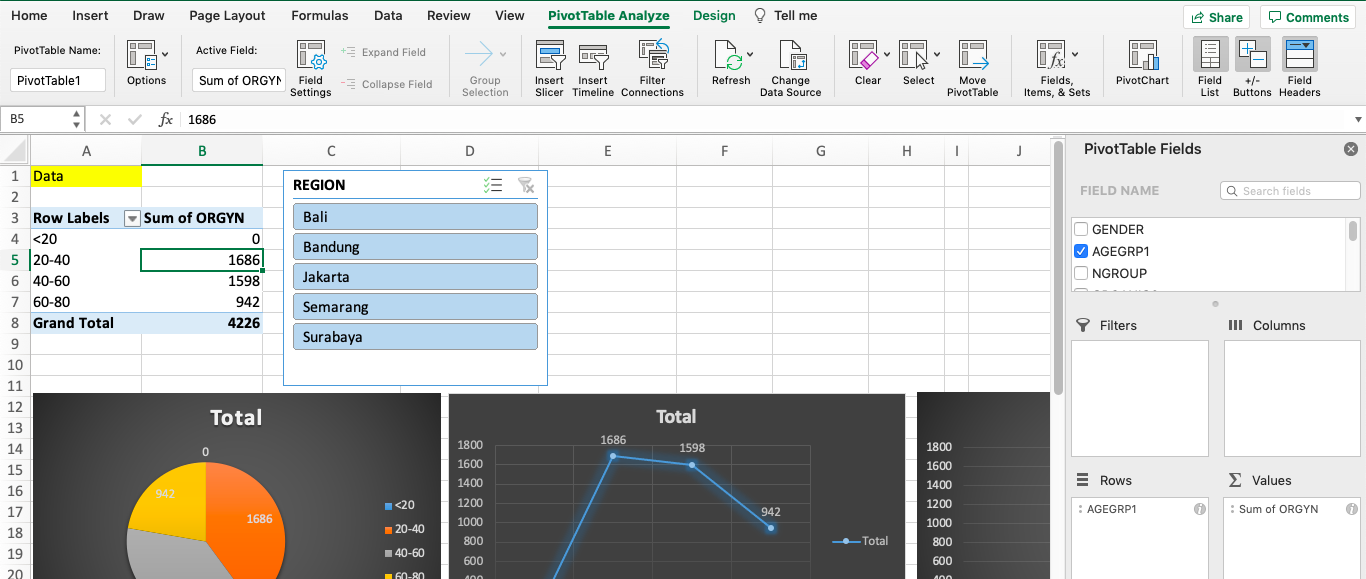This screenshot has height=579, width=1366.
Task: Open the Group Selection dropdown arrow
Action: point(503,55)
